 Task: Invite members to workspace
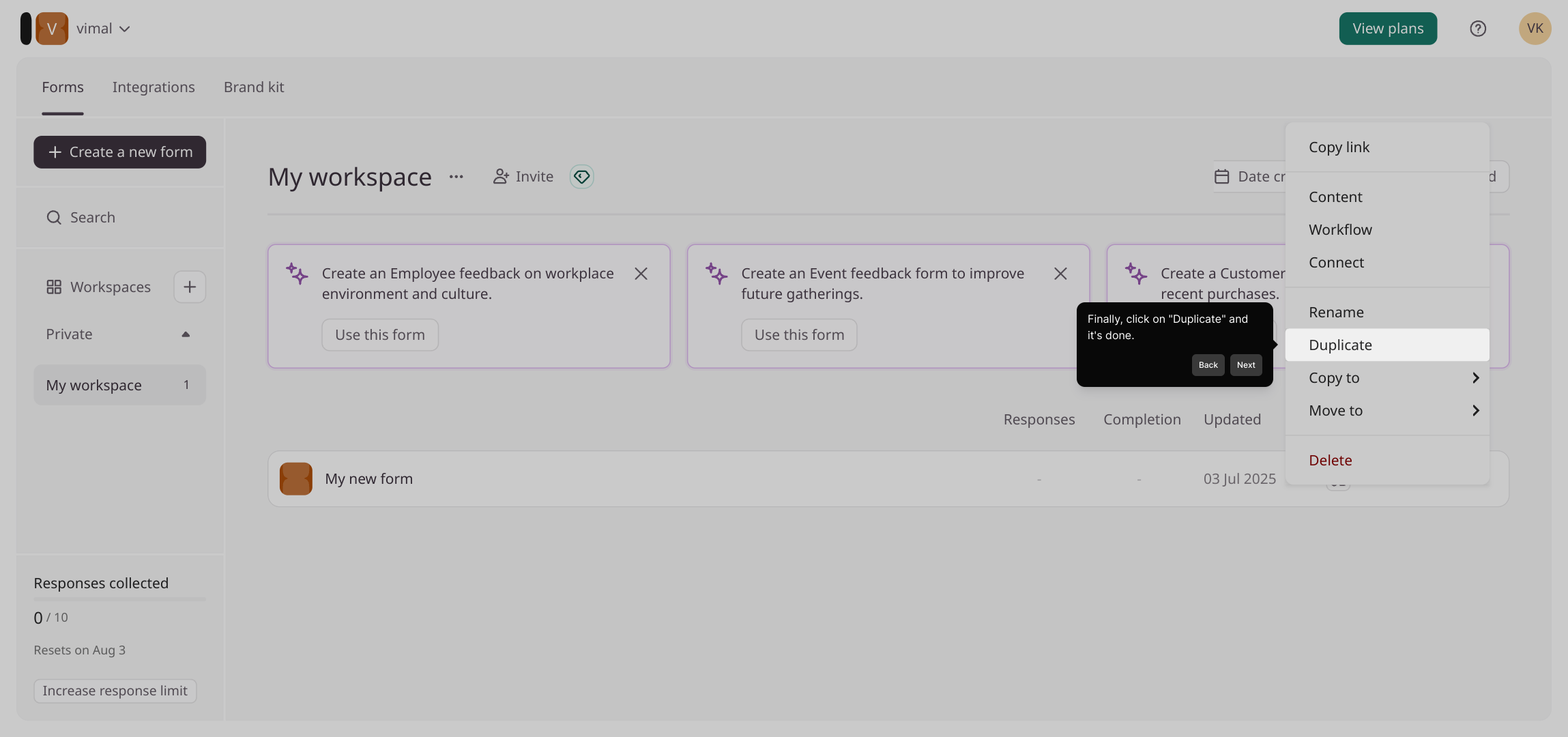[x=523, y=177]
